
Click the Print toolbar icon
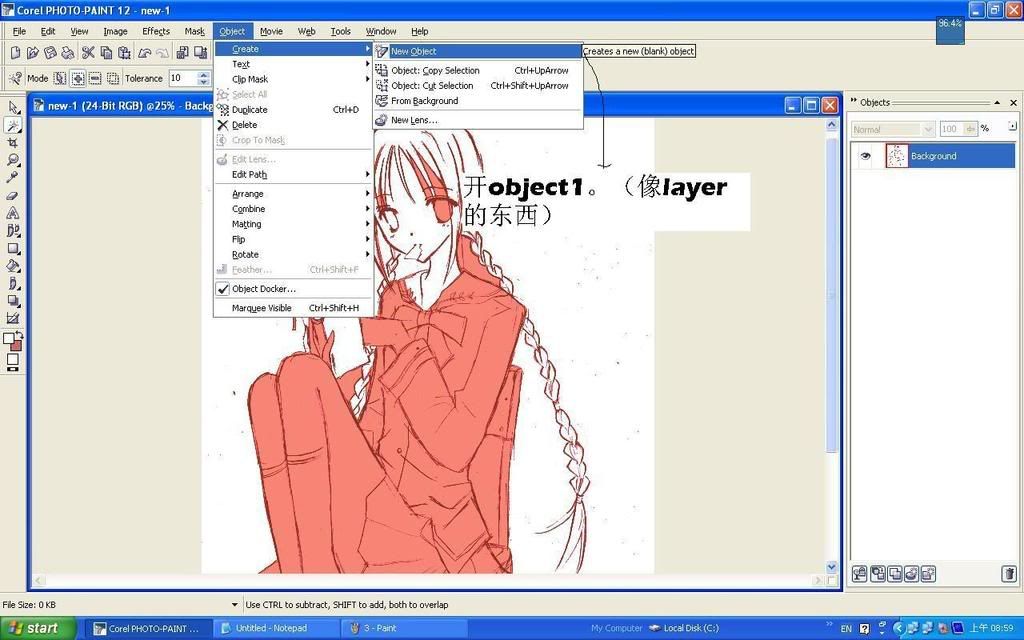click(x=67, y=53)
